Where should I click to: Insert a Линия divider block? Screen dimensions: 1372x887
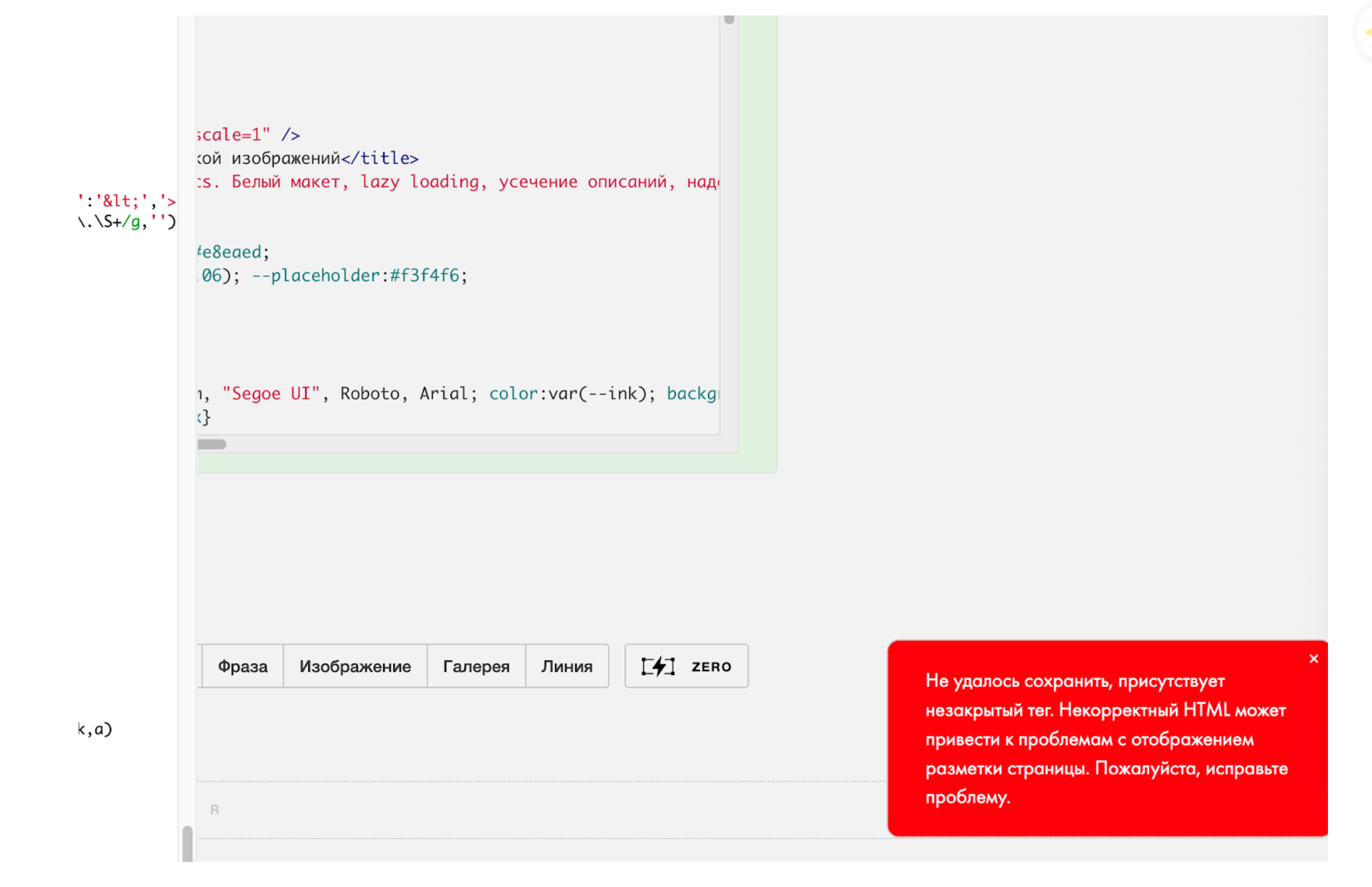[566, 666]
